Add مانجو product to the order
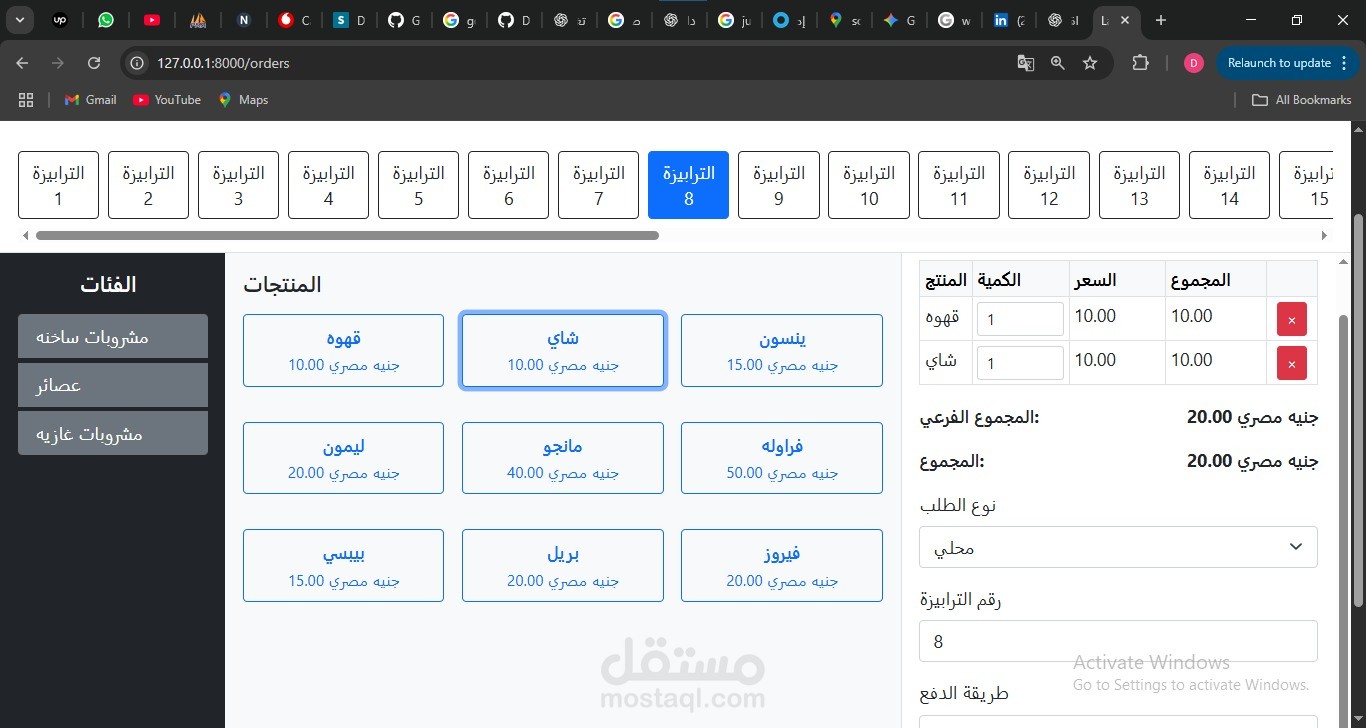Viewport: 1366px width, 728px height. click(563, 458)
